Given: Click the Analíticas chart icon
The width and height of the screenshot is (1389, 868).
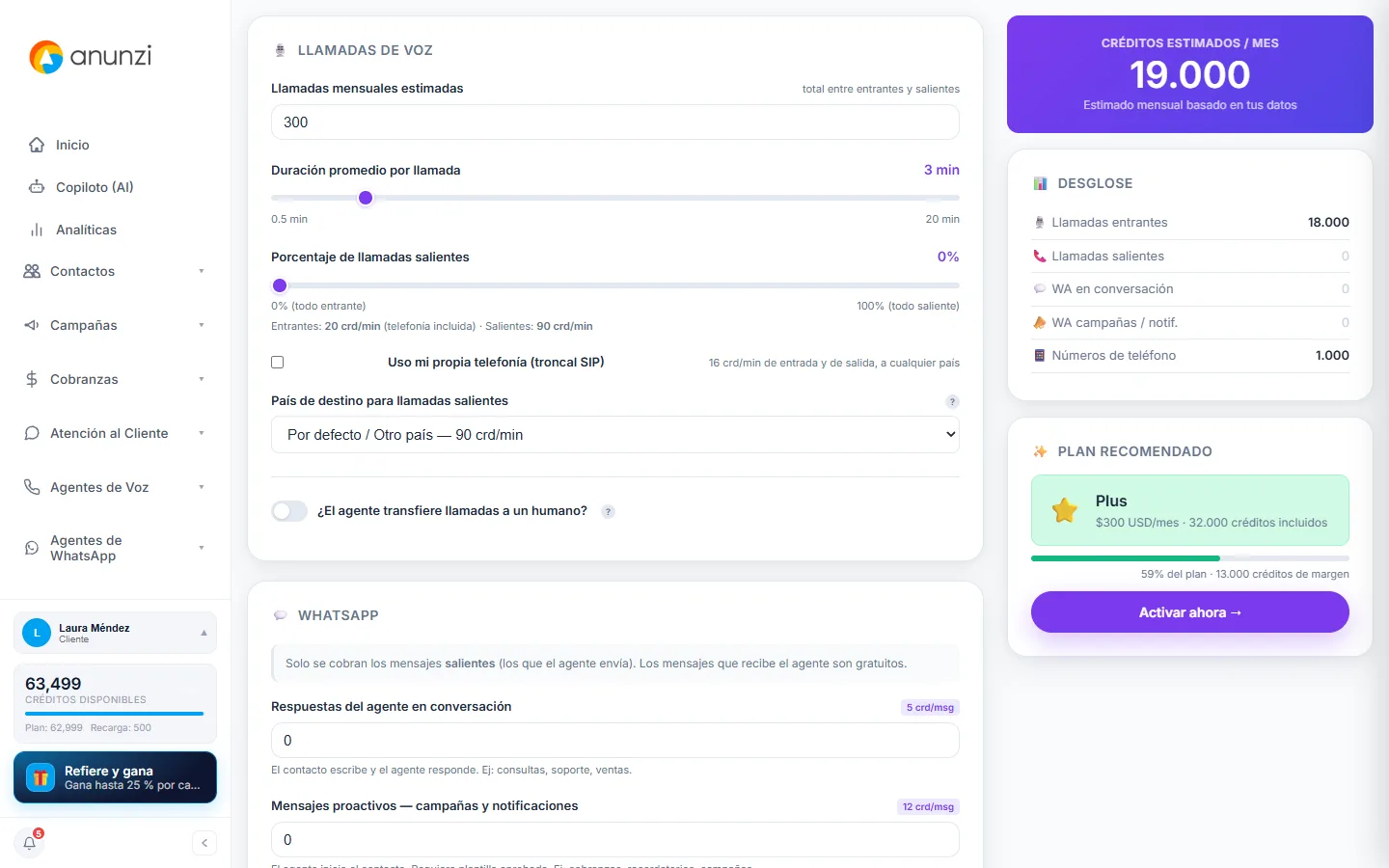Looking at the screenshot, I should (37, 230).
